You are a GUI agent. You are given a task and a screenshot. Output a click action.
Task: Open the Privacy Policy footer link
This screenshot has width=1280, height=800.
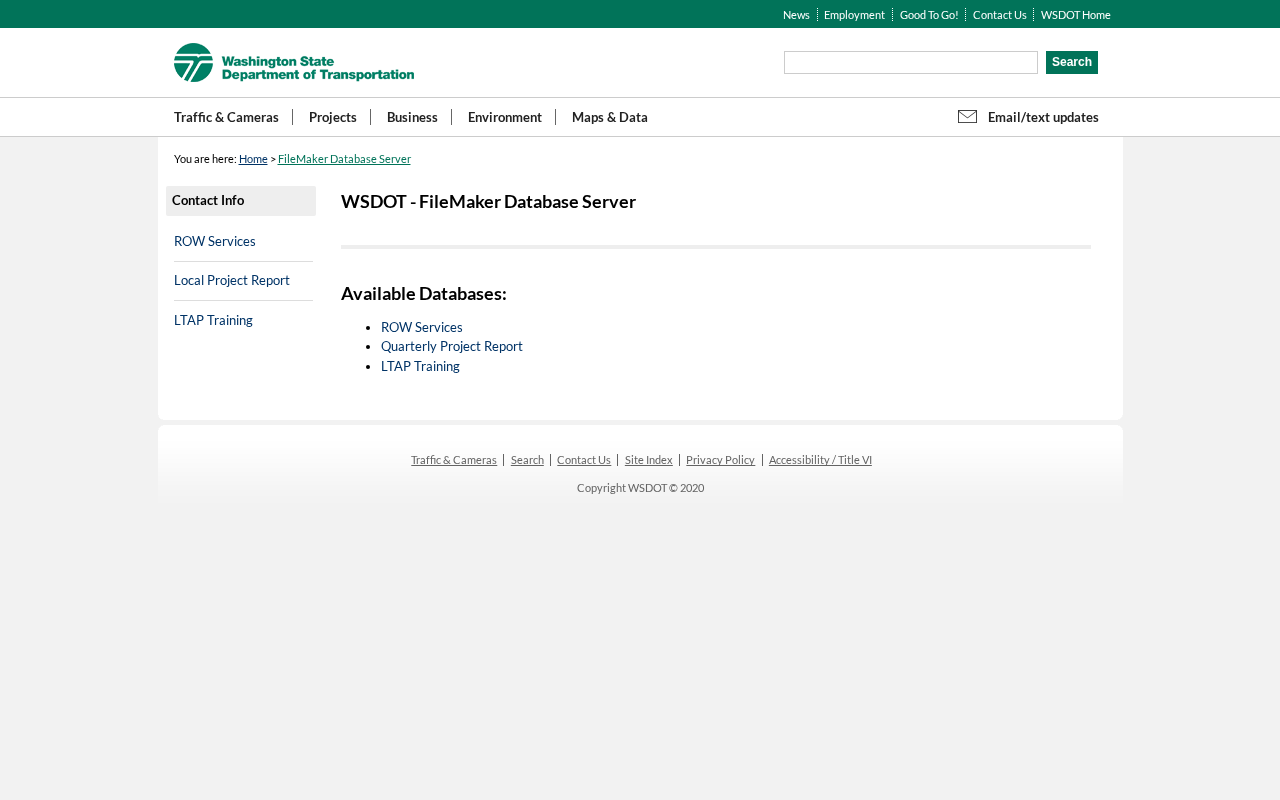(720, 460)
